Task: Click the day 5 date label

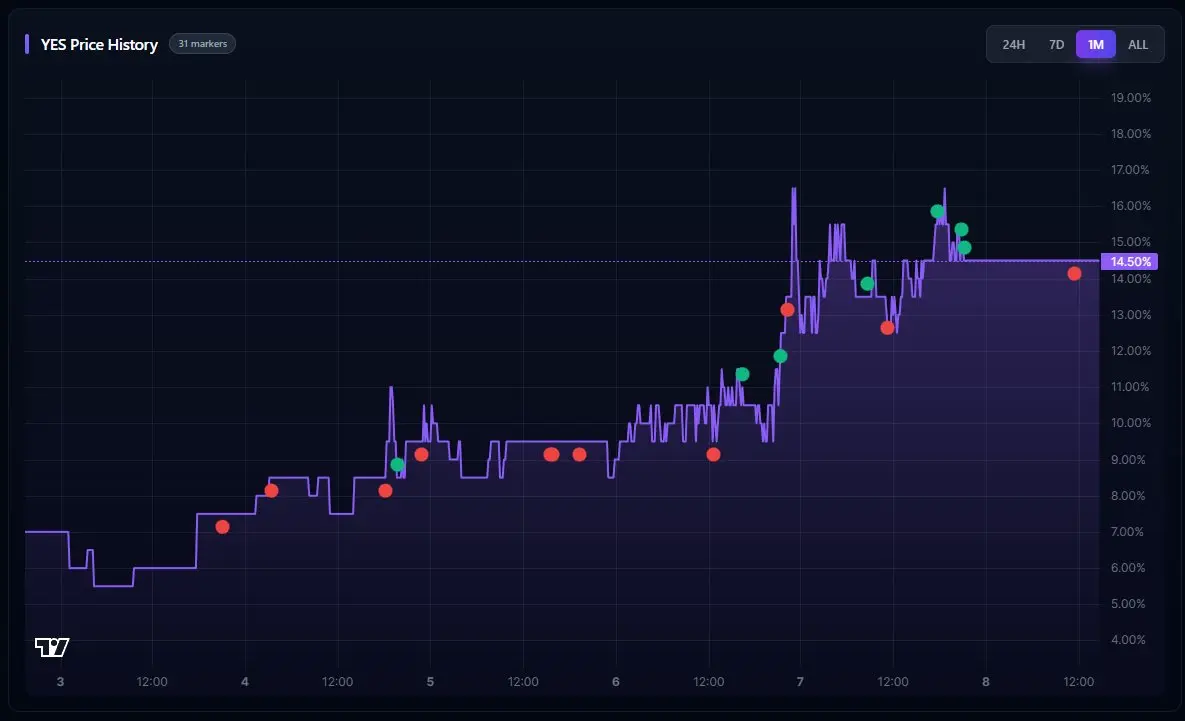Action: click(x=430, y=682)
